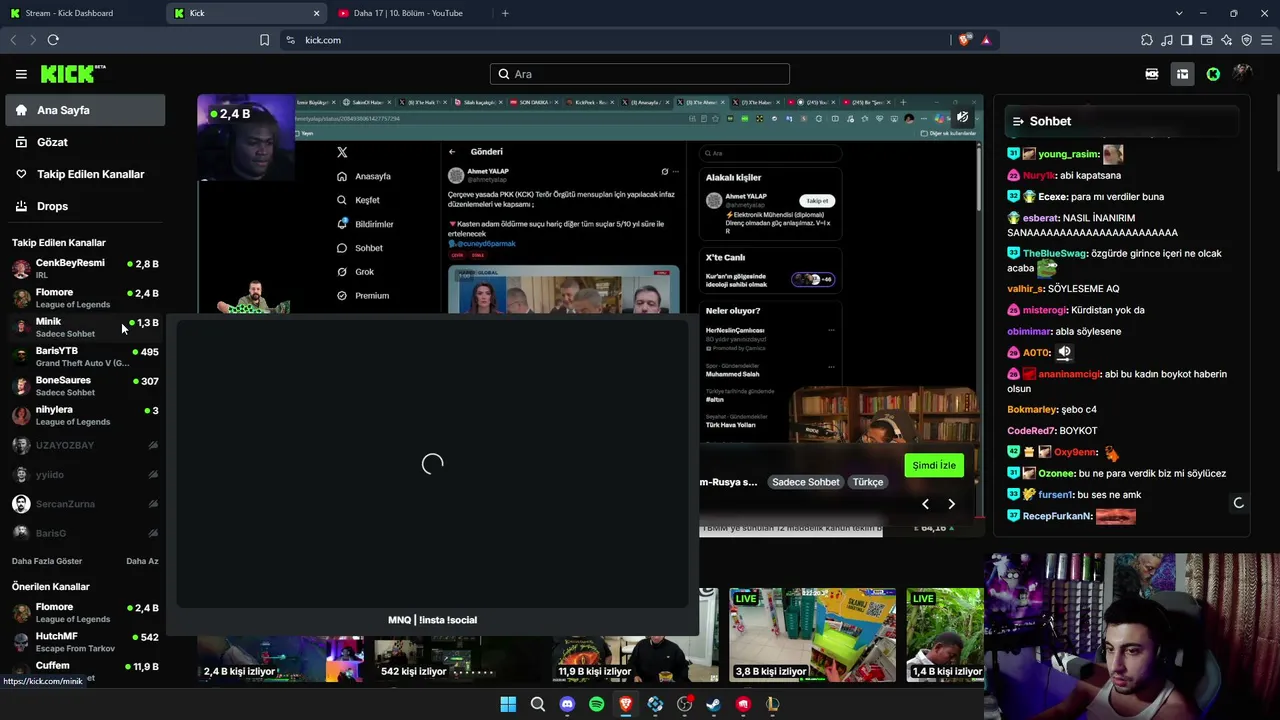Open a new browser tab
The width and height of the screenshot is (1280, 720).
pyautogui.click(x=505, y=13)
